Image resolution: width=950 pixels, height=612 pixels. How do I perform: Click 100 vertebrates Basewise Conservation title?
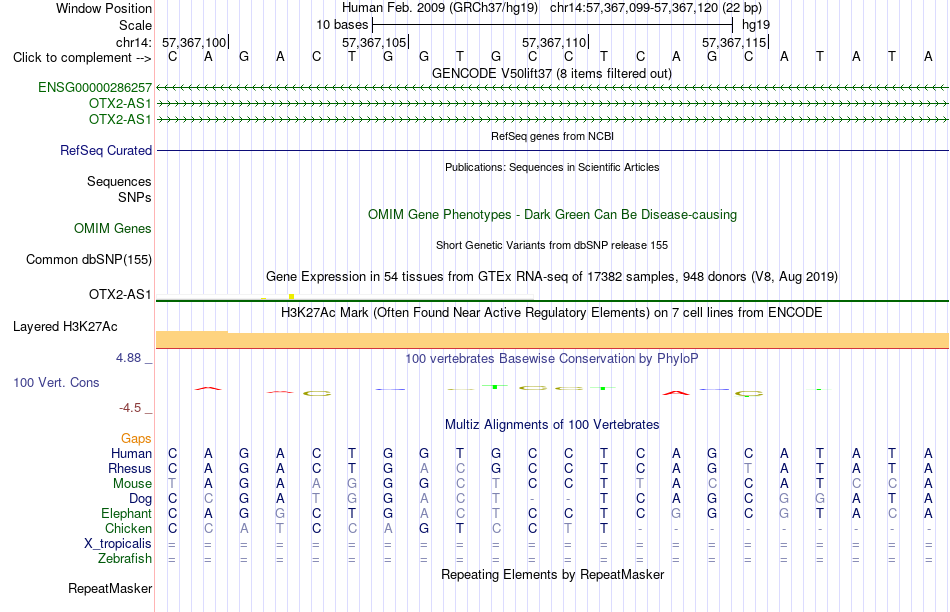(552, 359)
